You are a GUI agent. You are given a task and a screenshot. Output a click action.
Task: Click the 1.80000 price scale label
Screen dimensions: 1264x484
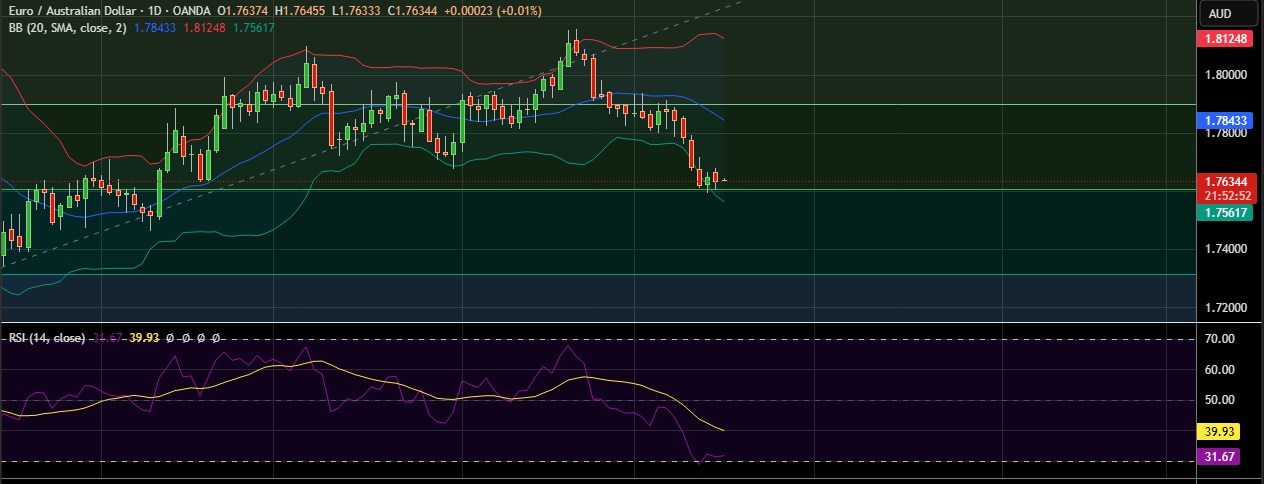pyautogui.click(x=1225, y=74)
